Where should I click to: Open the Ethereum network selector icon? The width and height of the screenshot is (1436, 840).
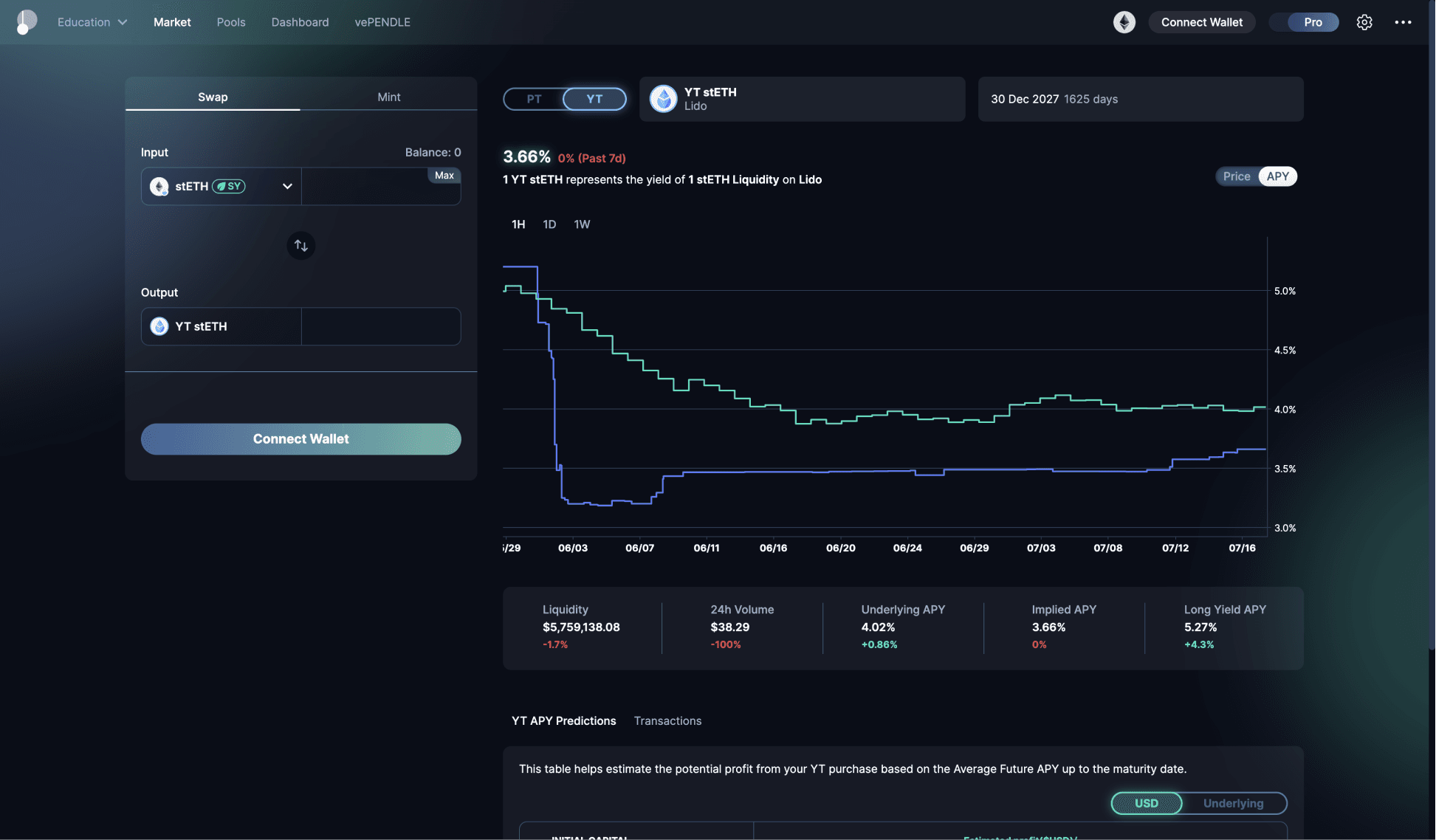tap(1124, 22)
